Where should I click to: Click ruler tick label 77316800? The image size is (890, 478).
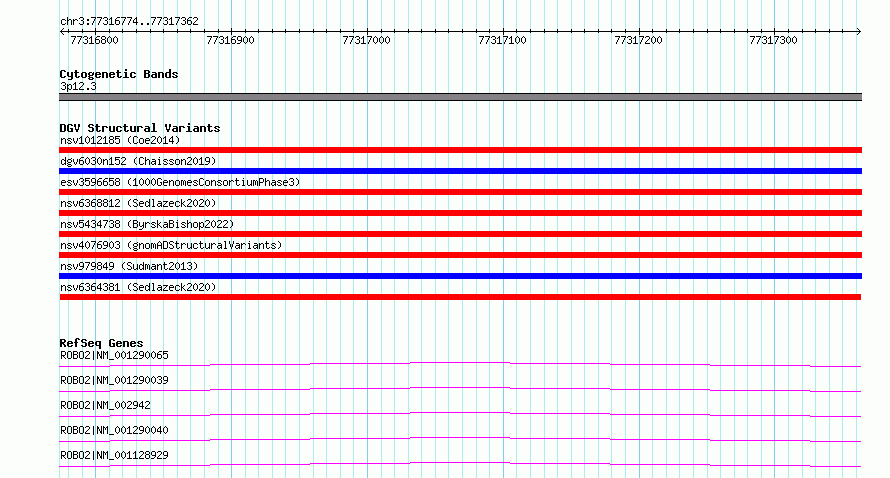(x=94, y=40)
